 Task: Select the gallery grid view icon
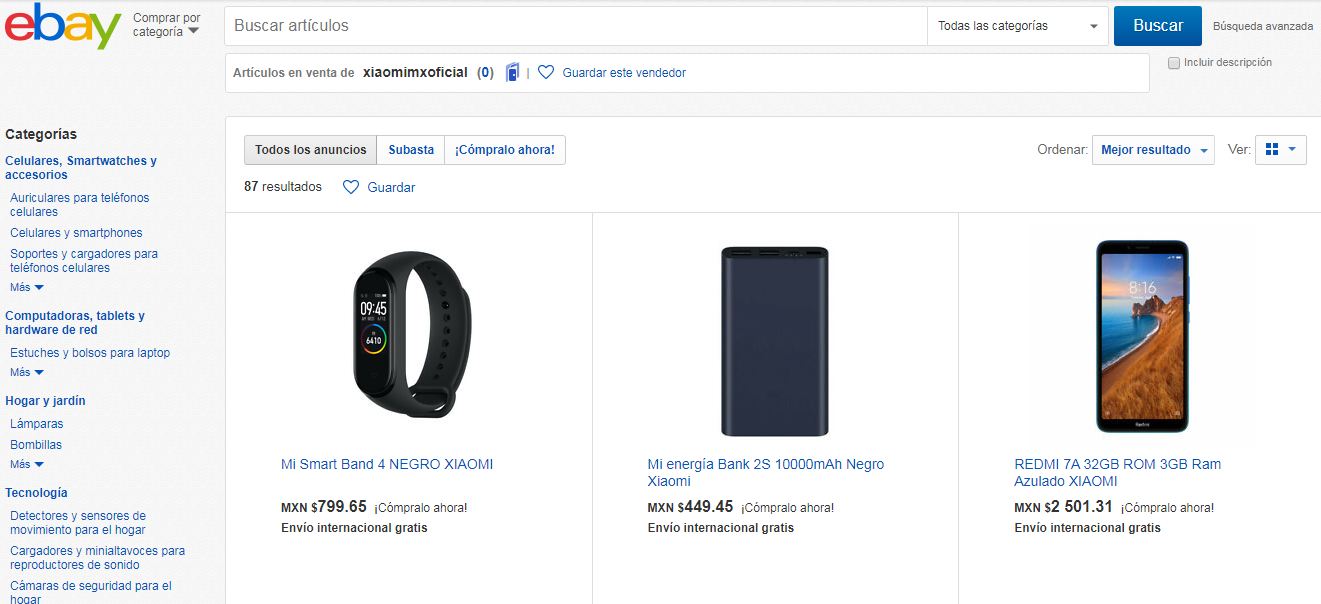point(1274,149)
